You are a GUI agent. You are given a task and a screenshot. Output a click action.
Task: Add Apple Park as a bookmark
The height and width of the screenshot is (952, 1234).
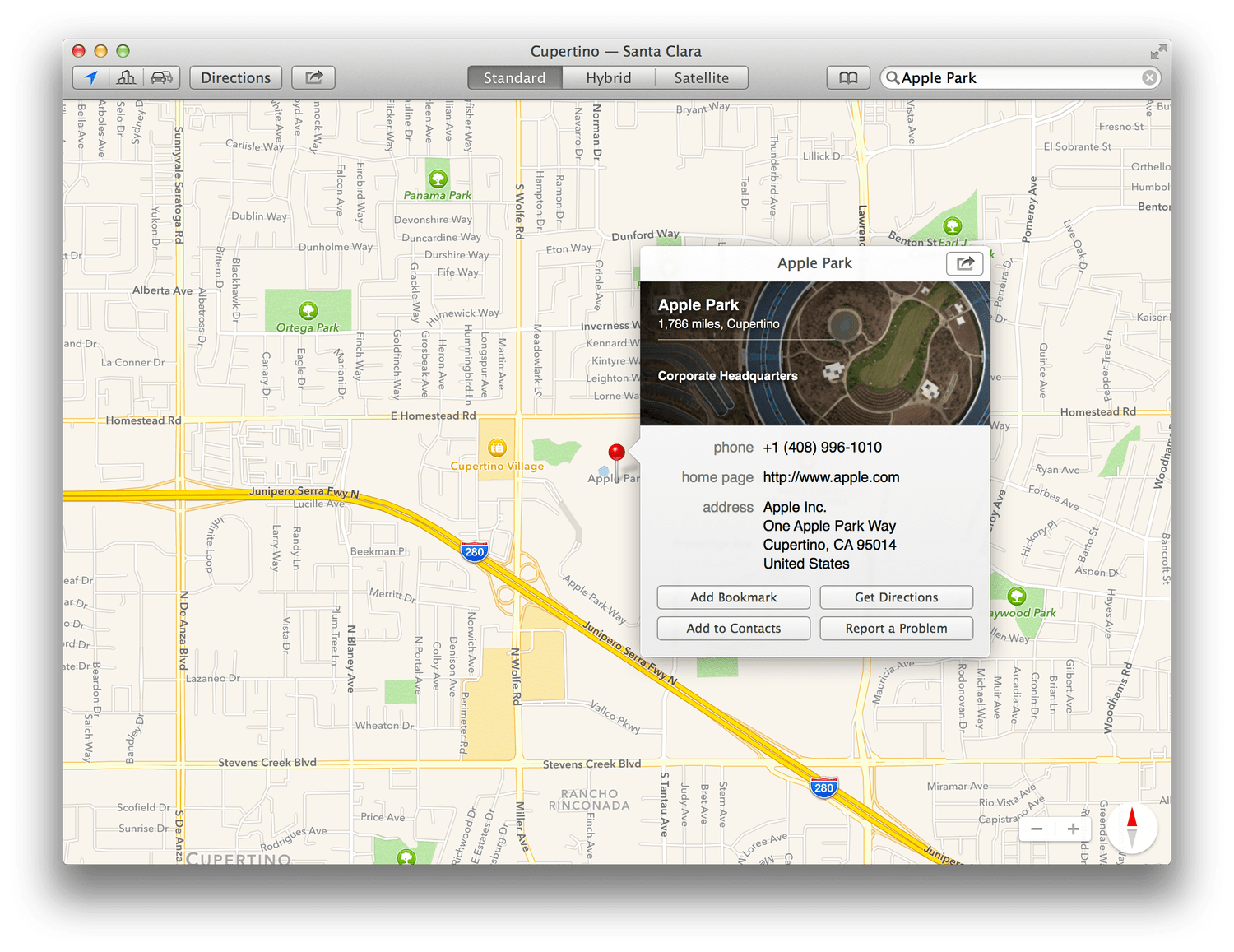[734, 597]
